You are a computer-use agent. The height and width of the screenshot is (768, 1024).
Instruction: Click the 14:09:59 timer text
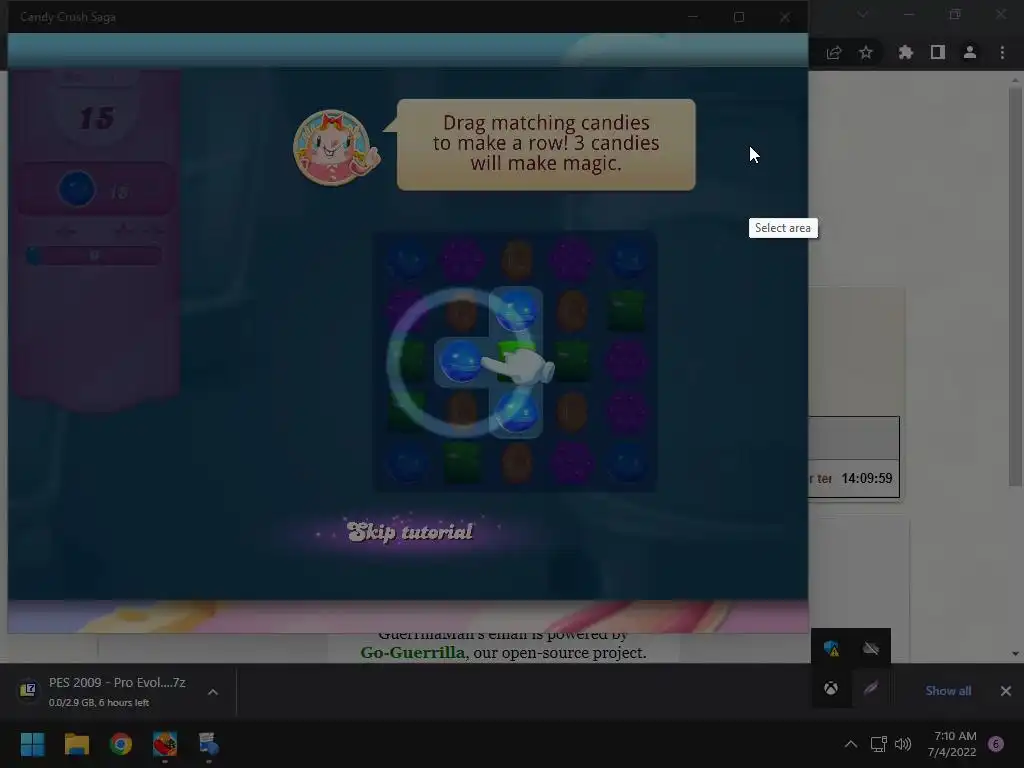coord(867,478)
